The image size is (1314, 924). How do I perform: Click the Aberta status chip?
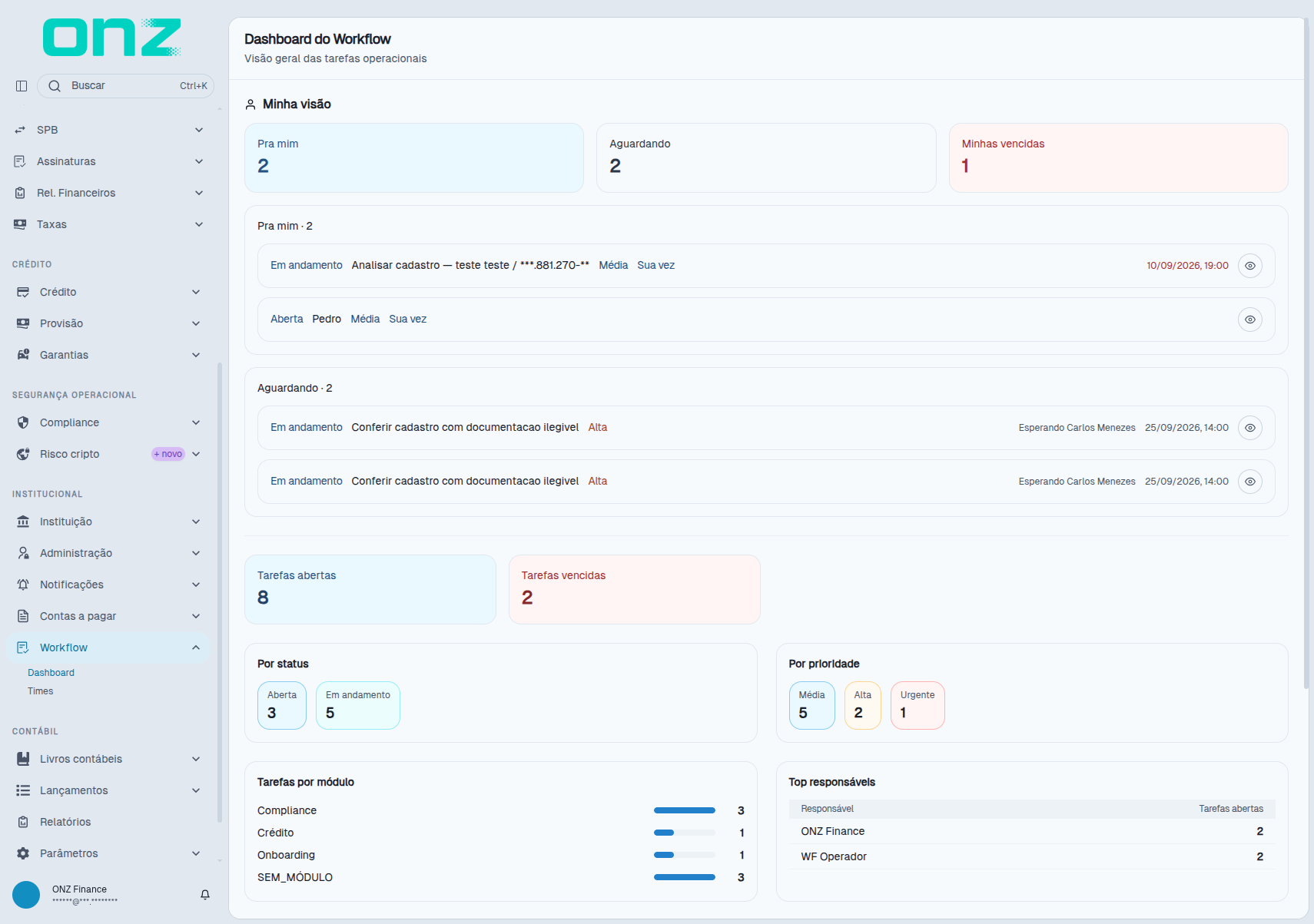282,705
